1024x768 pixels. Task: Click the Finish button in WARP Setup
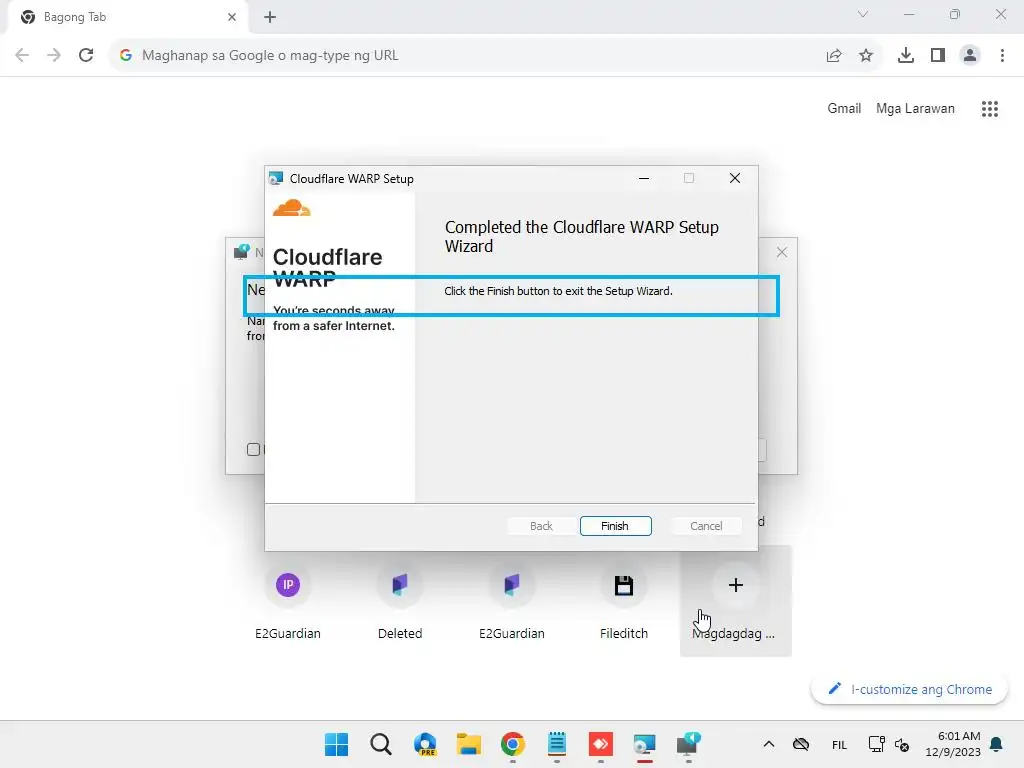point(615,526)
